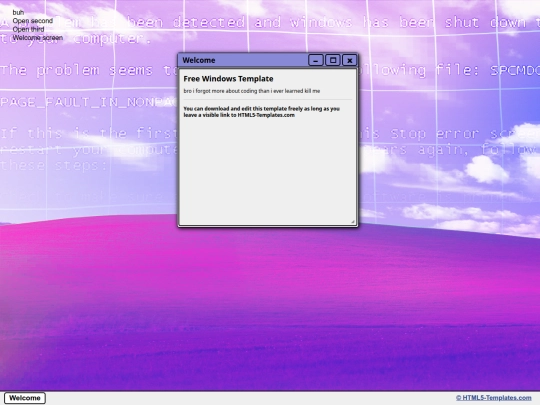
Task: Select the Welcome taskbar button
Action: [x=25, y=398]
